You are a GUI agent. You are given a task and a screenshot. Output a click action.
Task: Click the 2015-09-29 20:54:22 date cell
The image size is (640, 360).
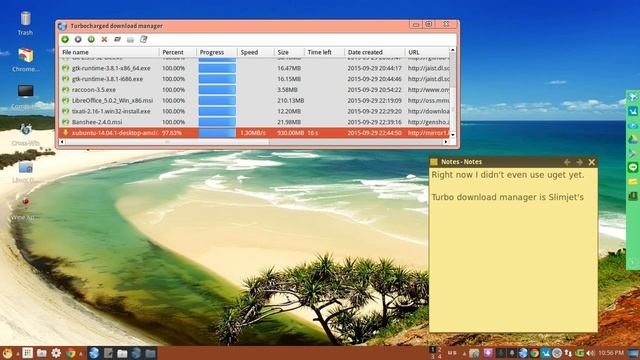(x=374, y=90)
